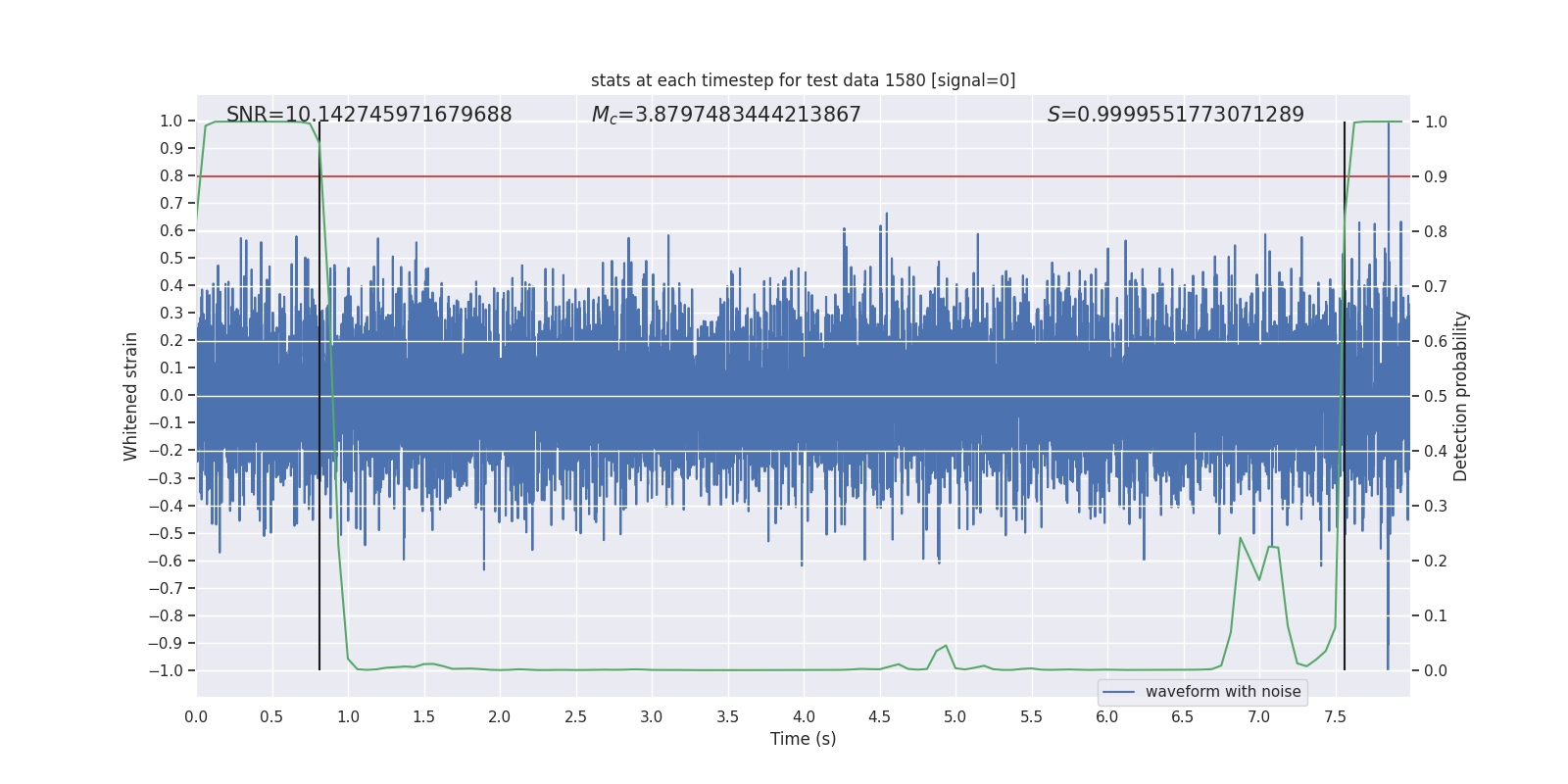The width and height of the screenshot is (1568, 784).
Task: Click the Mc=3.8797 annotation label
Action: tap(726, 115)
